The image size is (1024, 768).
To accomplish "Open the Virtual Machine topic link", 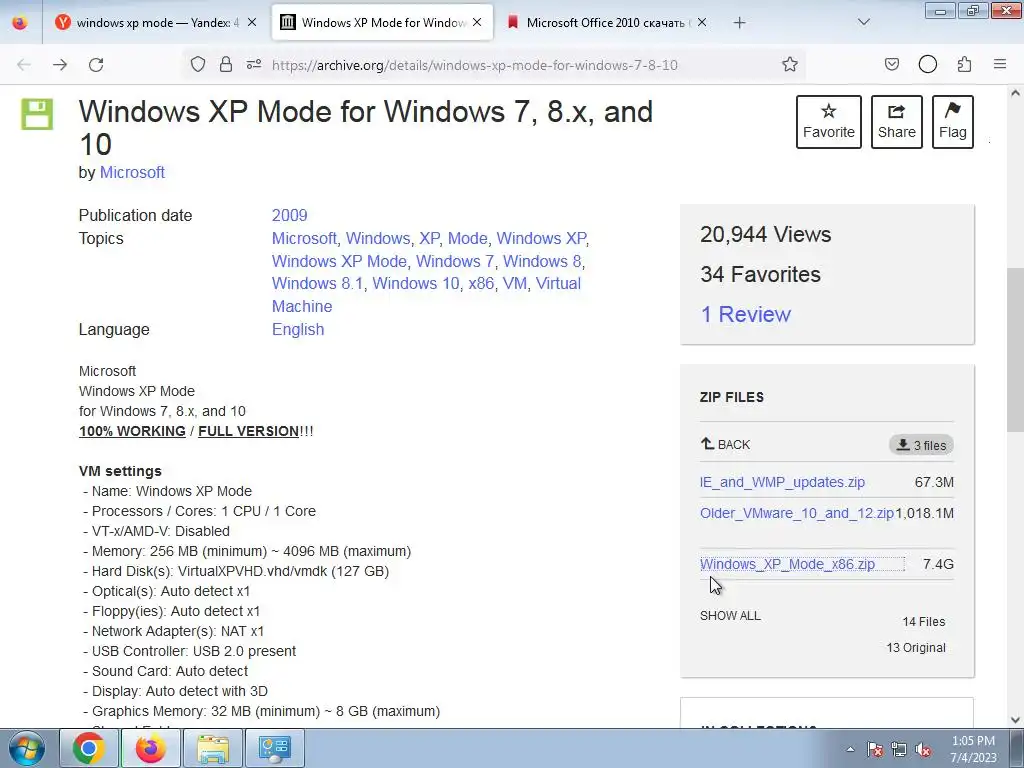I will (426, 295).
